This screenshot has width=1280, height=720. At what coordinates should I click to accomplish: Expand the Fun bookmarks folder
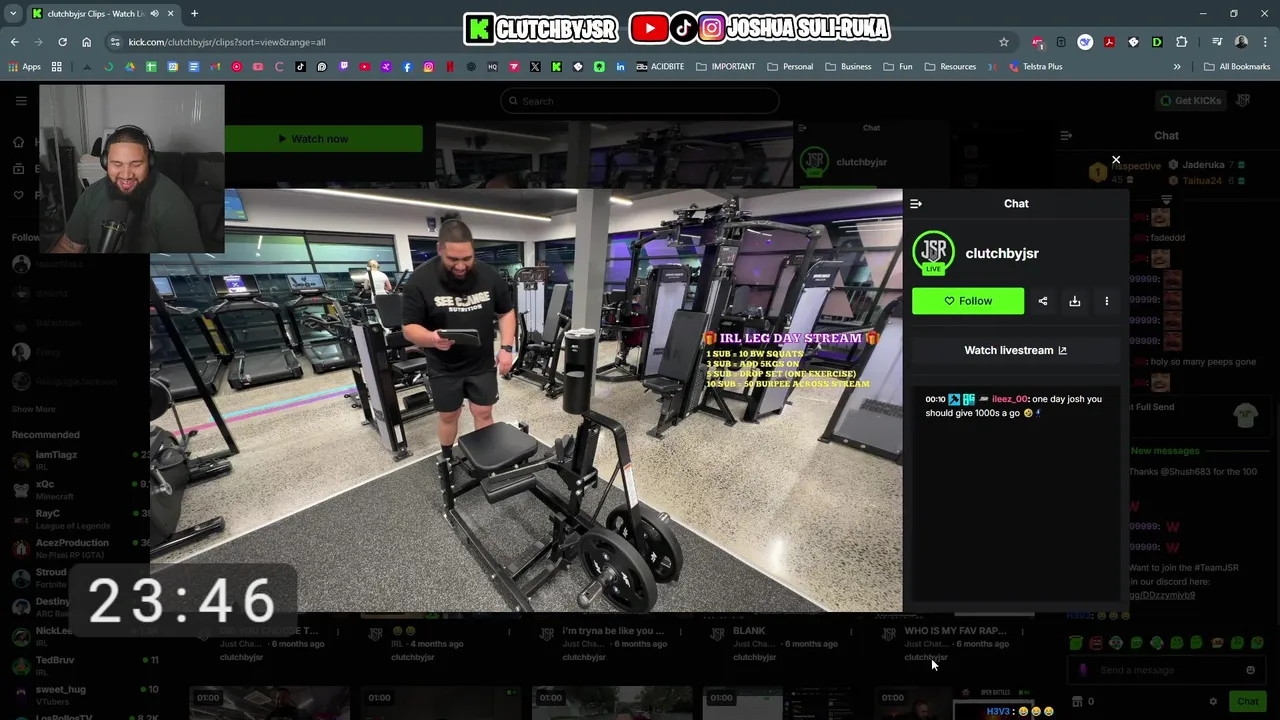(x=897, y=67)
